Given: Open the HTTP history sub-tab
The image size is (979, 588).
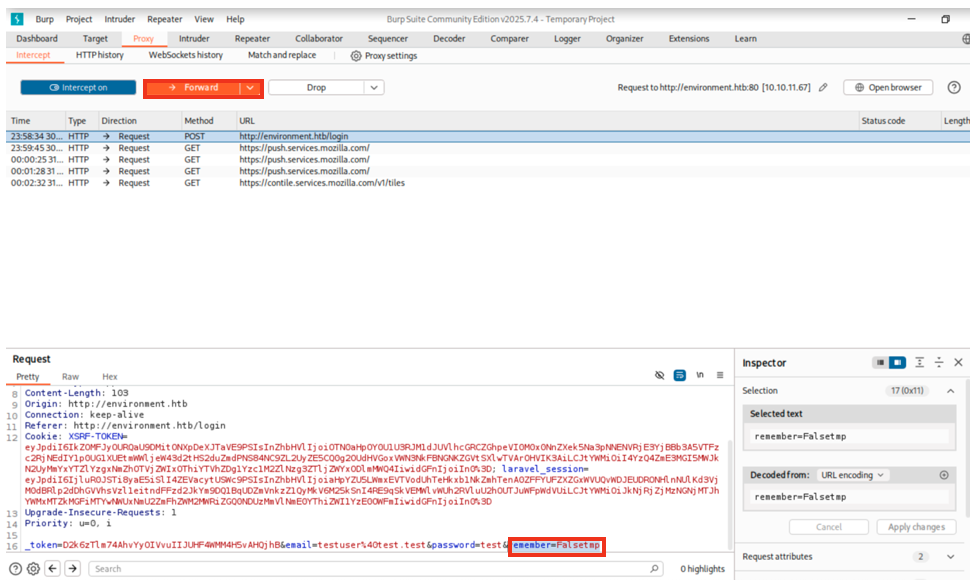Looking at the screenshot, I should 100,55.
